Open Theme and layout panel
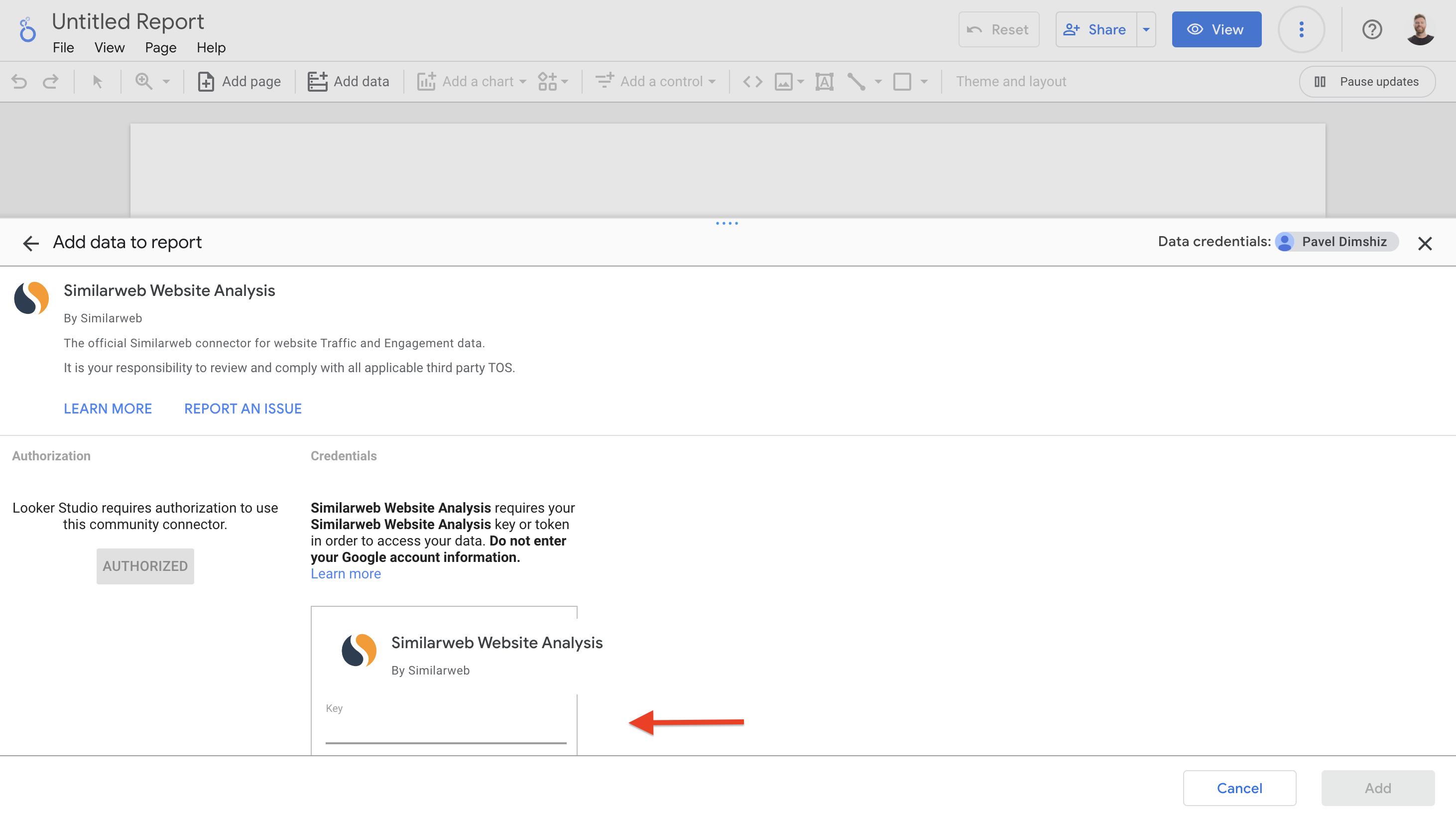 tap(1011, 81)
